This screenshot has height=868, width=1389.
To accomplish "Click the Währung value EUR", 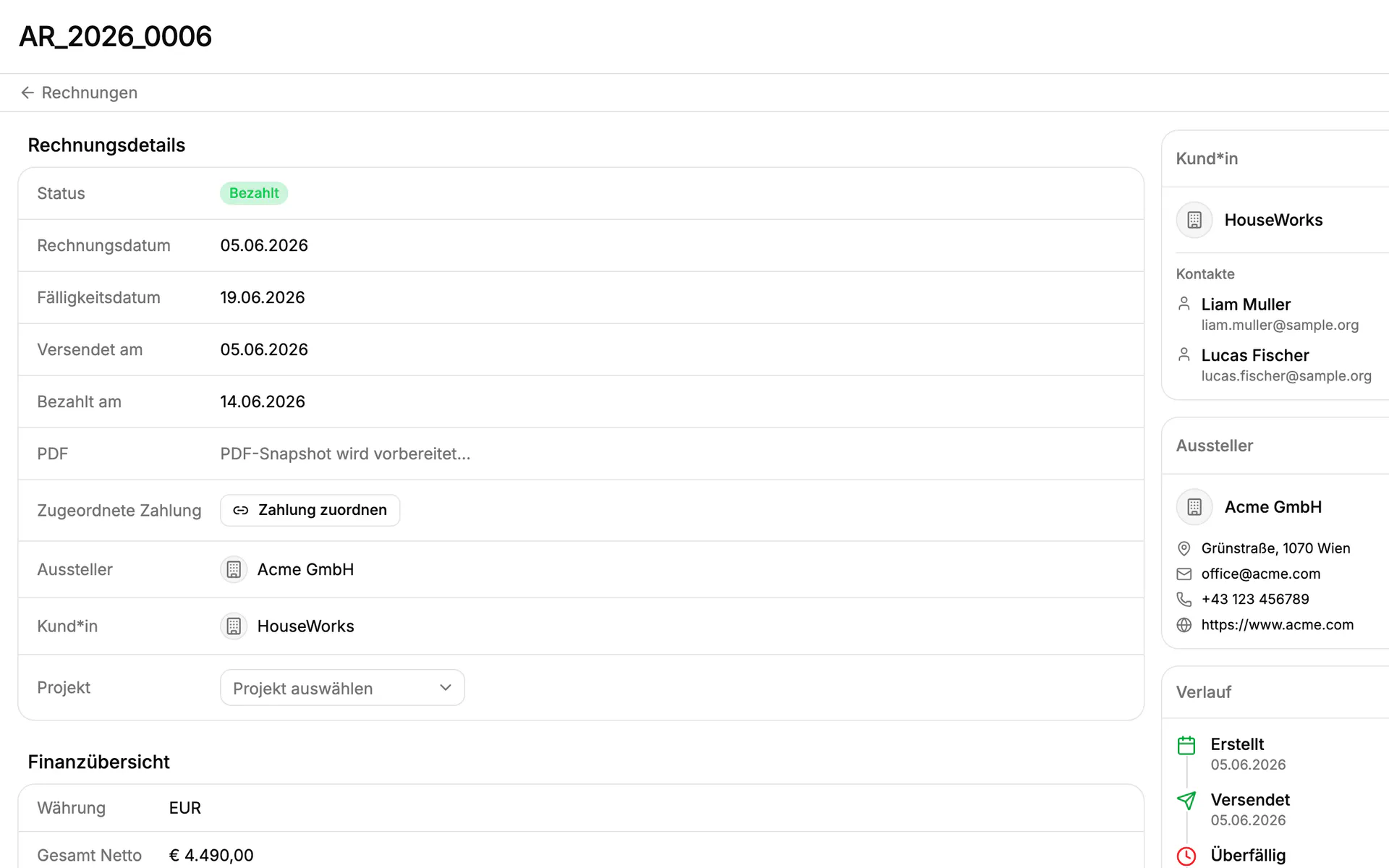I will point(185,808).
